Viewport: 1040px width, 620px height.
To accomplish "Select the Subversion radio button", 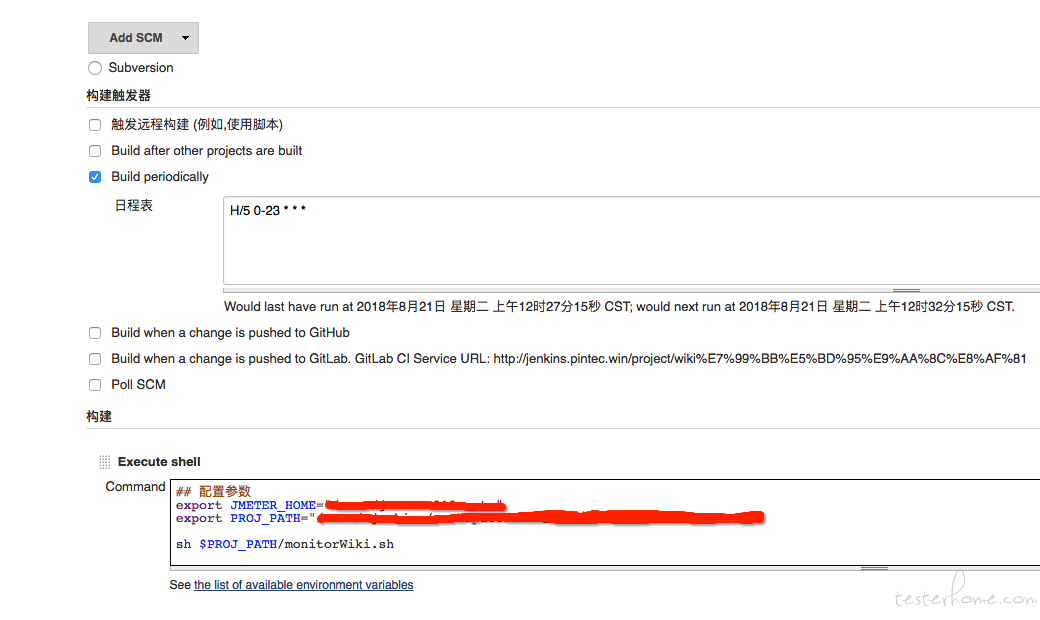I will [x=95, y=68].
